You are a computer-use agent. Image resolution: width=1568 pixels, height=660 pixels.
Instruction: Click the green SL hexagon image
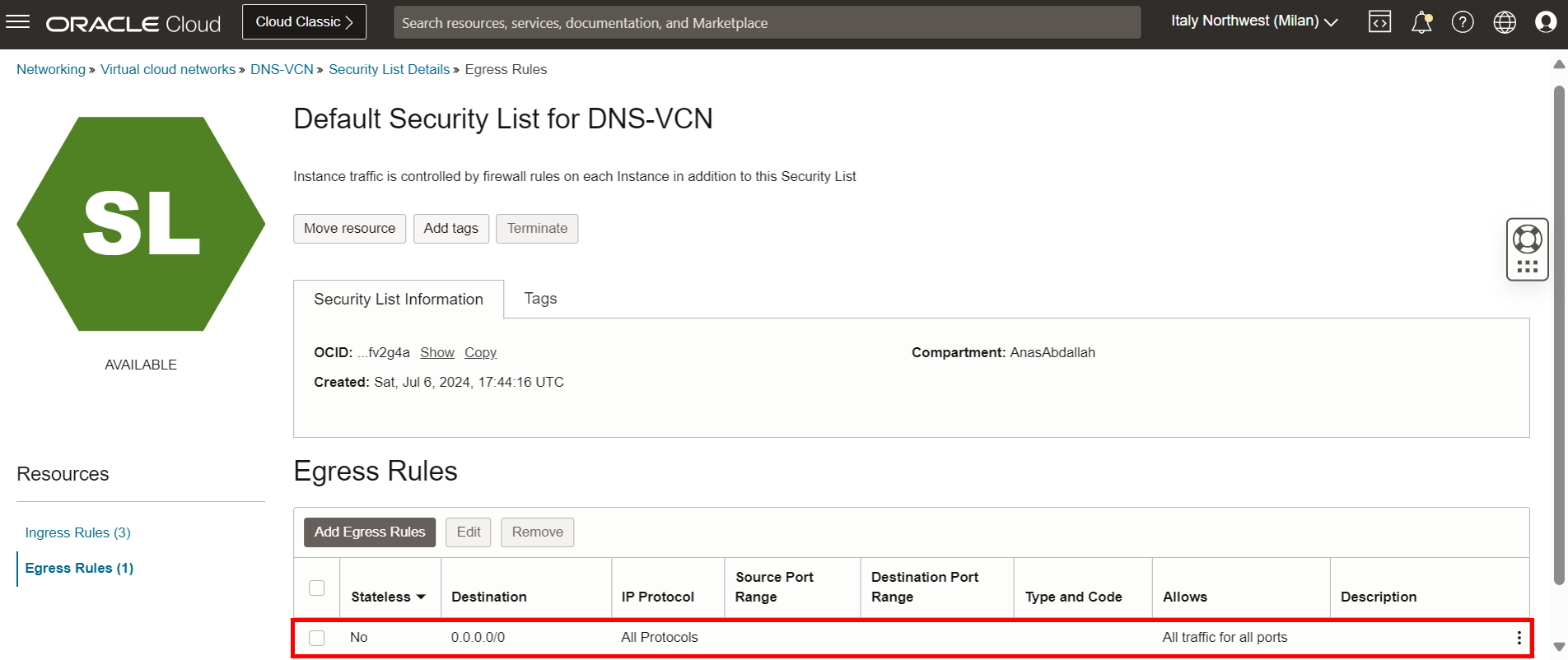tap(141, 224)
